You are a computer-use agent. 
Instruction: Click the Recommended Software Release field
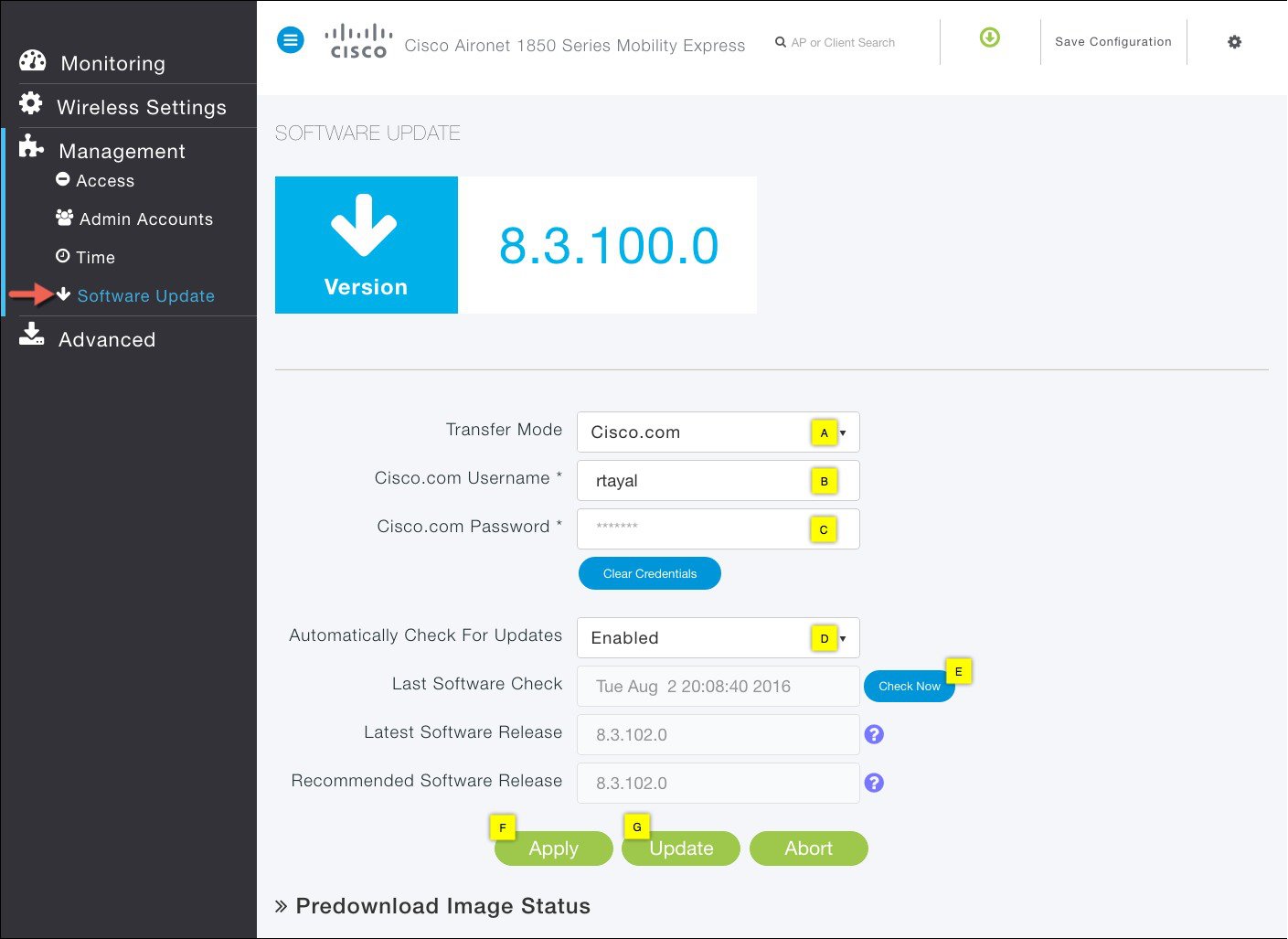719,784
